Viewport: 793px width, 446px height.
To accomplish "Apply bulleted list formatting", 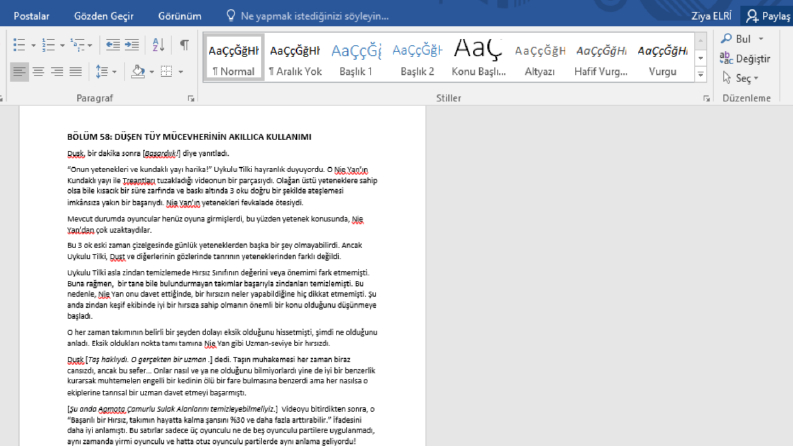I will pos(19,45).
